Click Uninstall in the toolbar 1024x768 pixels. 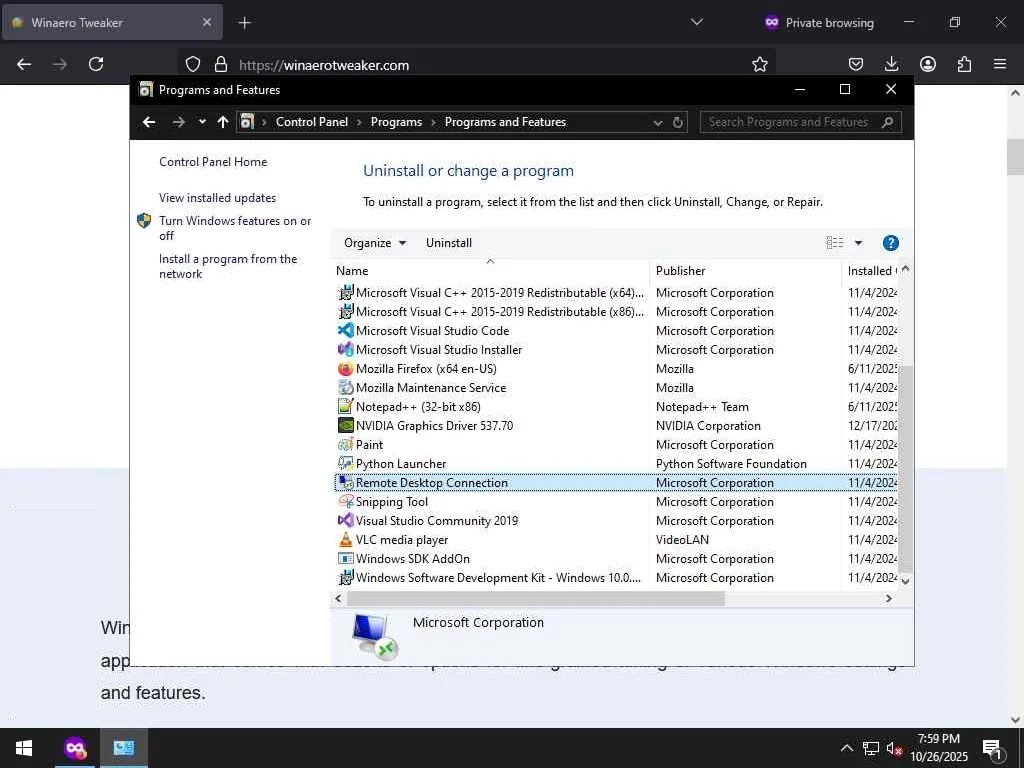click(x=449, y=243)
